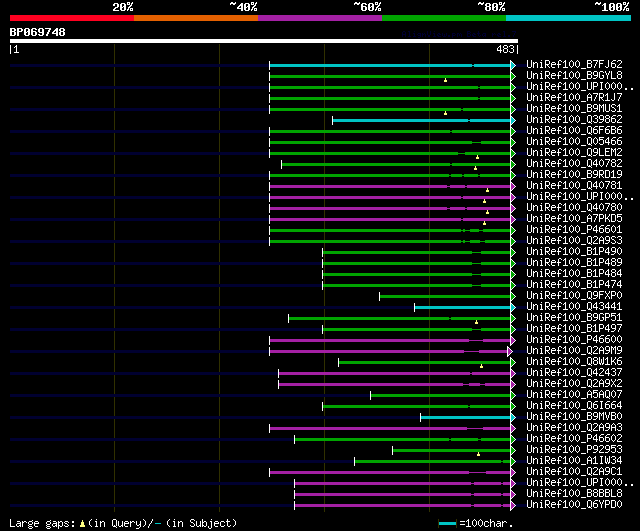Select the UniRef100_B1P474 label

574,285
